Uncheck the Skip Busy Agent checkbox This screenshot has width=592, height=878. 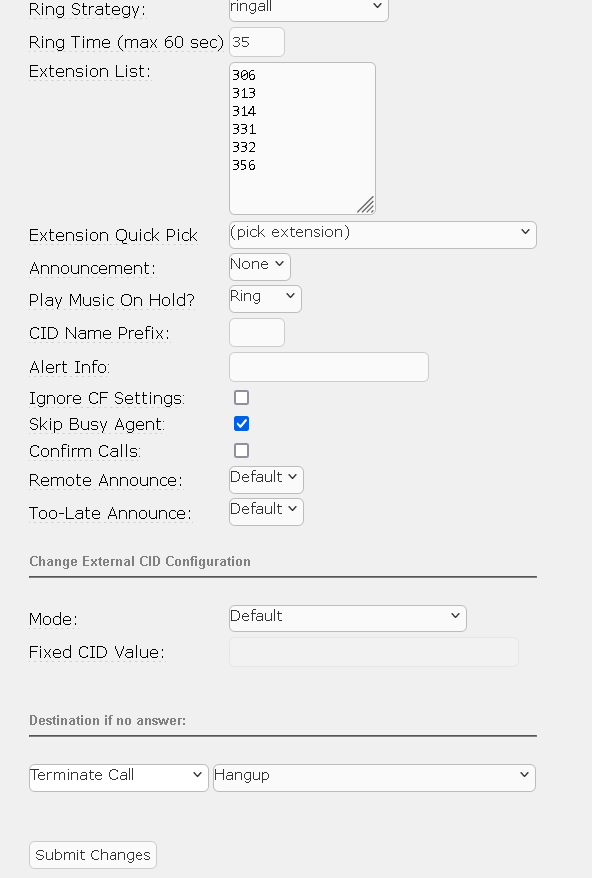click(x=241, y=424)
